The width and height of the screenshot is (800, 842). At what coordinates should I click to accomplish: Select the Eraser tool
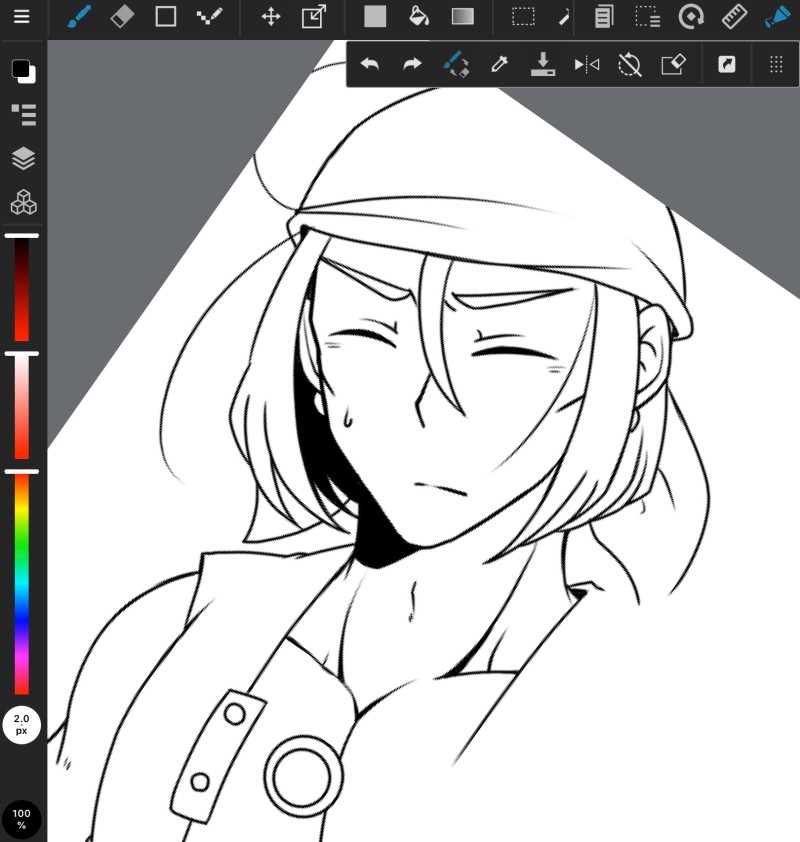tap(122, 16)
